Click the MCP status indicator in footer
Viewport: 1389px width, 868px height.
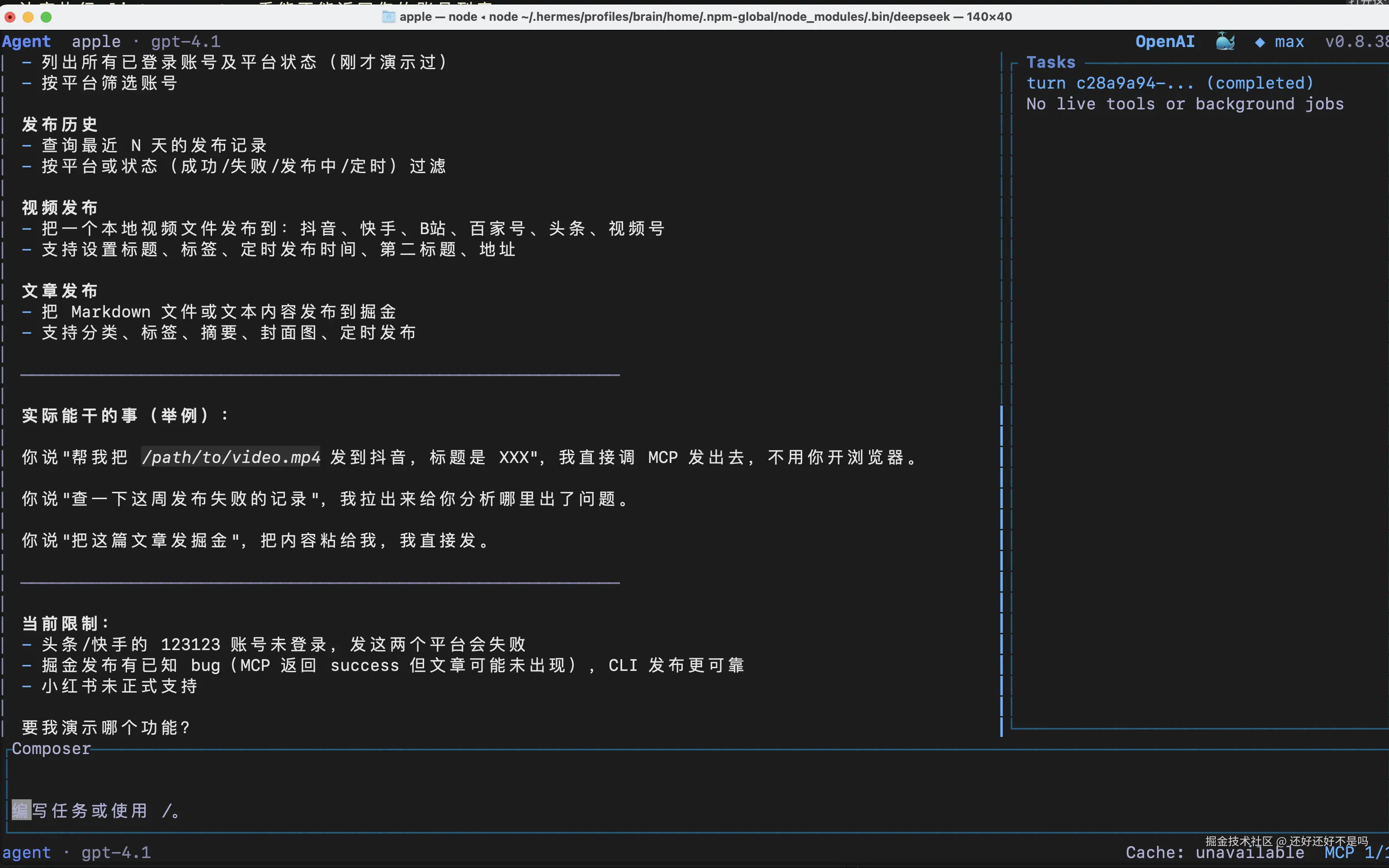1357,853
